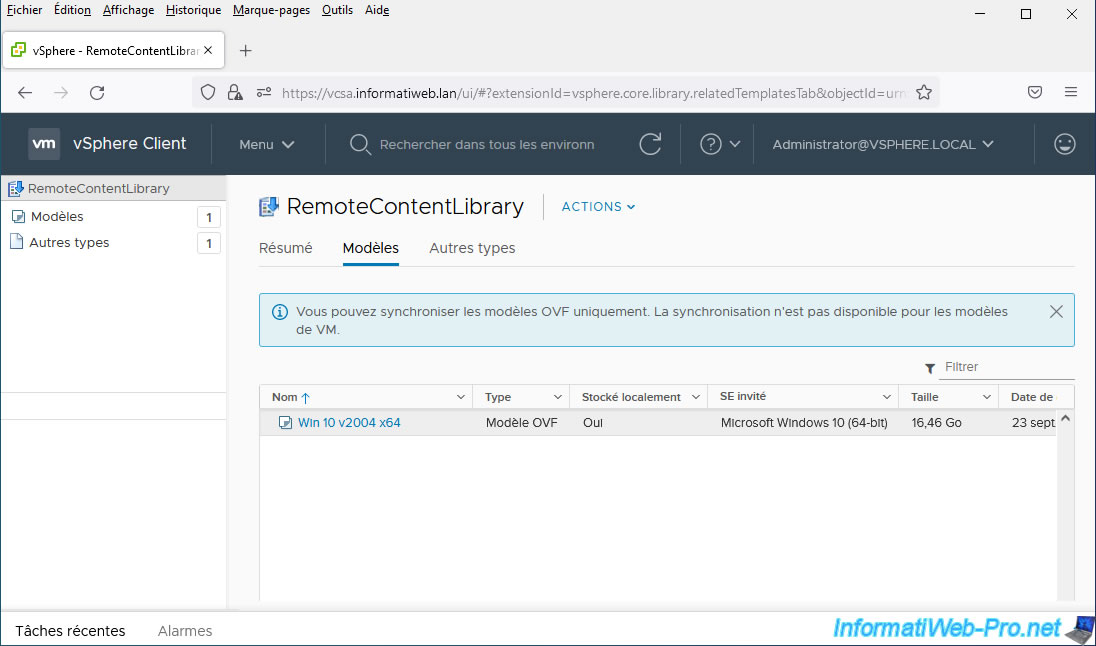Open the Nom column filter chevron

461,397
